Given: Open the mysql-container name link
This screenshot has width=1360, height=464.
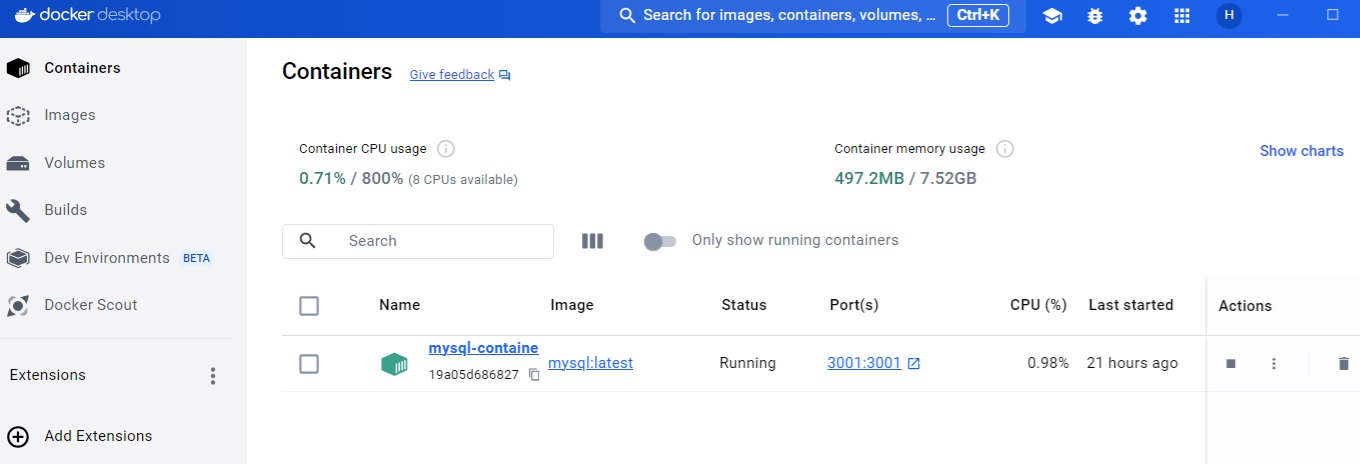Looking at the screenshot, I should coord(483,348).
